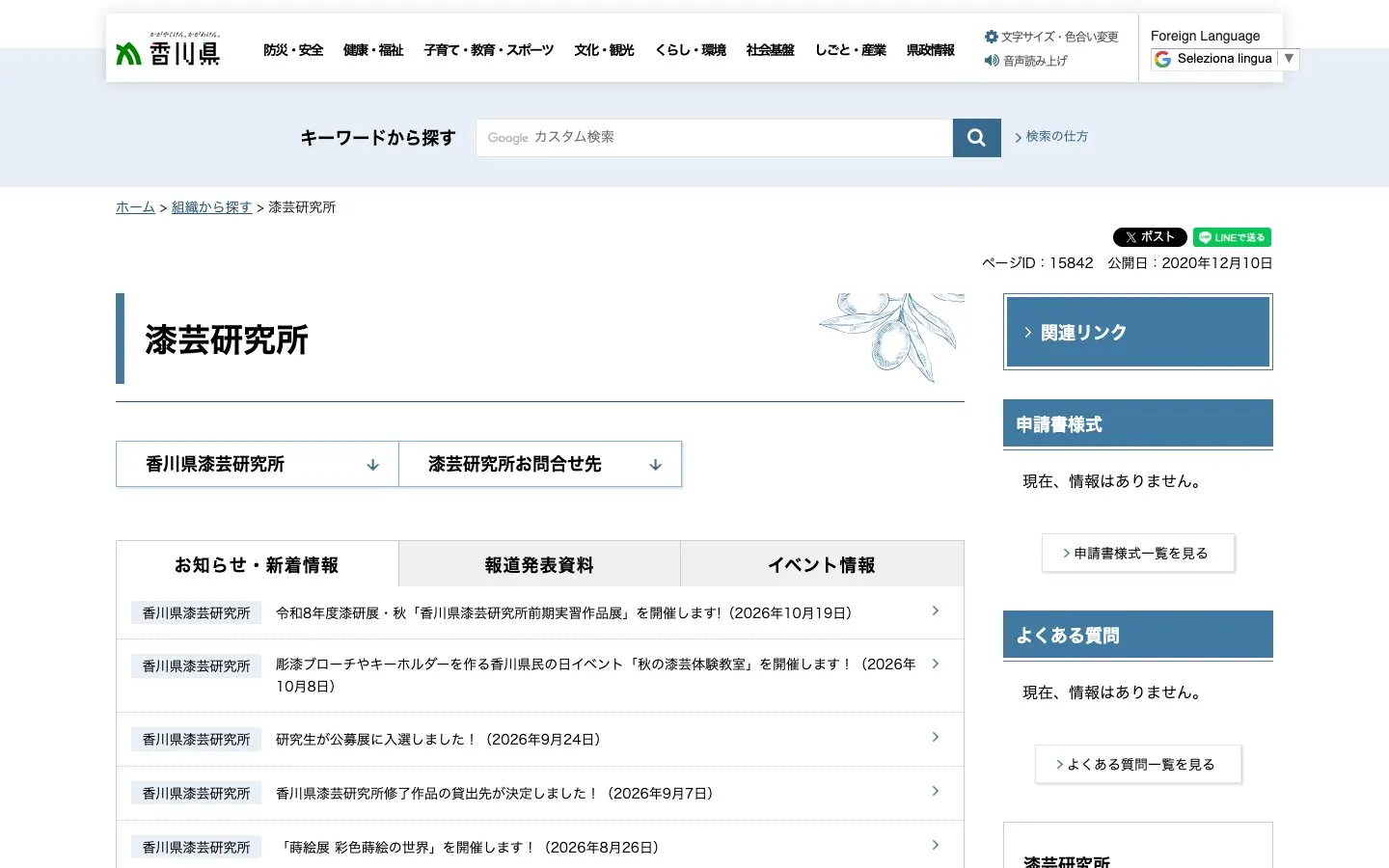Go to ホーム breadcrumb link
Image resolution: width=1389 pixels, height=868 pixels.
pos(135,207)
